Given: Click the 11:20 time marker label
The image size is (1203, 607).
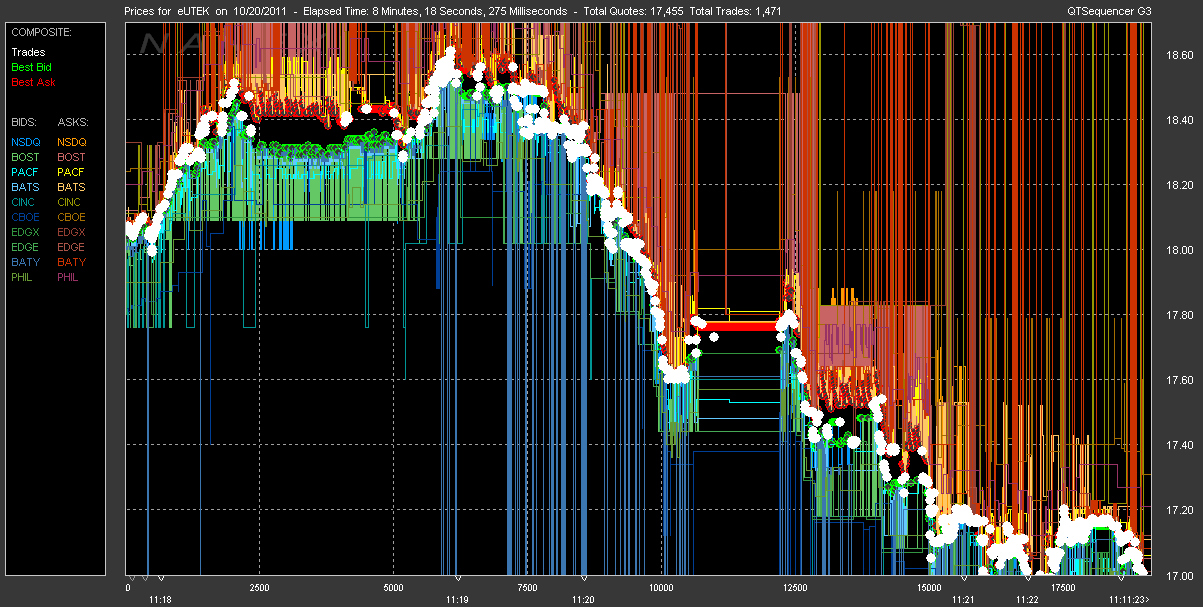Looking at the screenshot, I should [x=584, y=599].
